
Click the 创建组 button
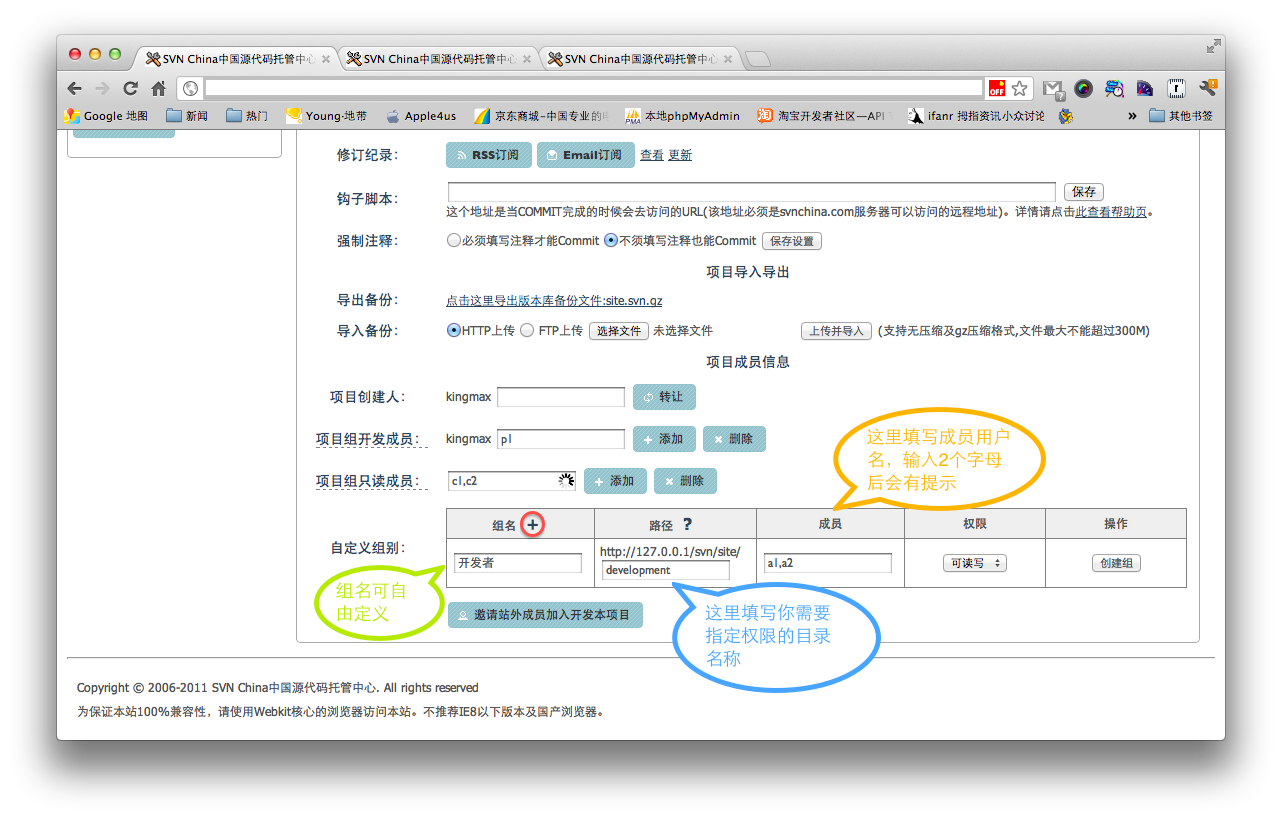click(x=1116, y=563)
